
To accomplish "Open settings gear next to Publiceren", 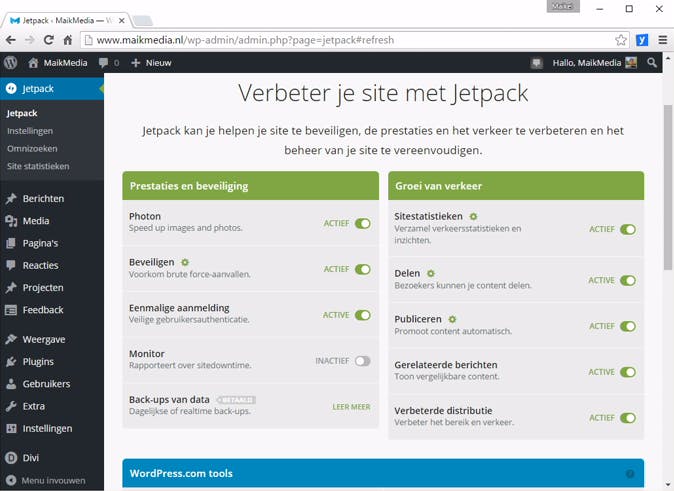I will point(452,319).
